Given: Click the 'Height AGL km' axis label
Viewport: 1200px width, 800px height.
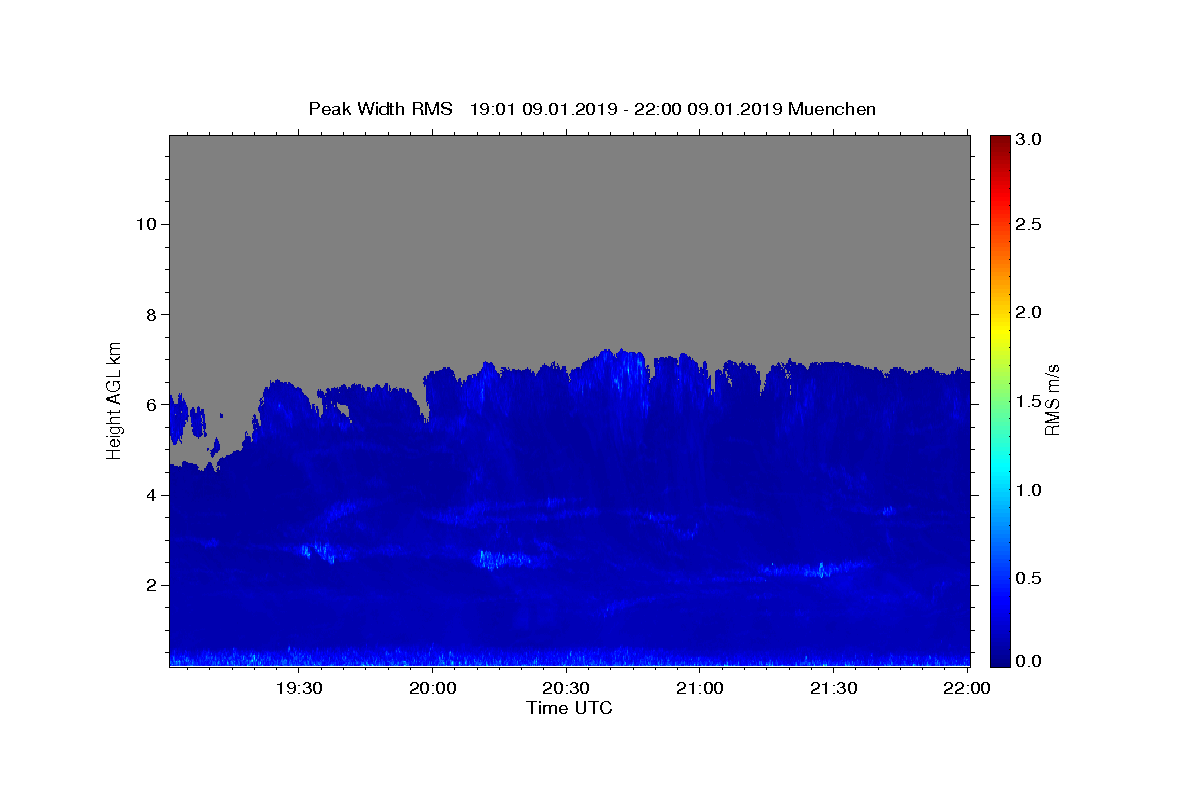Looking at the screenshot, I should pos(115,399).
